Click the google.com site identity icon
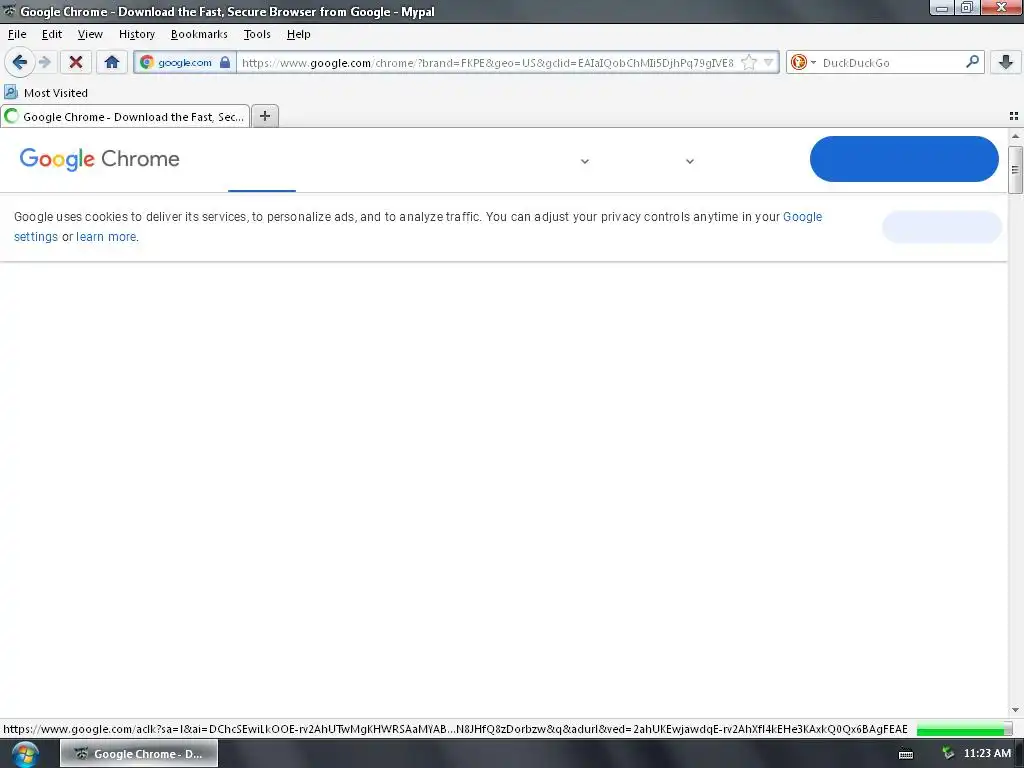Image resolution: width=1024 pixels, height=768 pixels. [x=148, y=63]
